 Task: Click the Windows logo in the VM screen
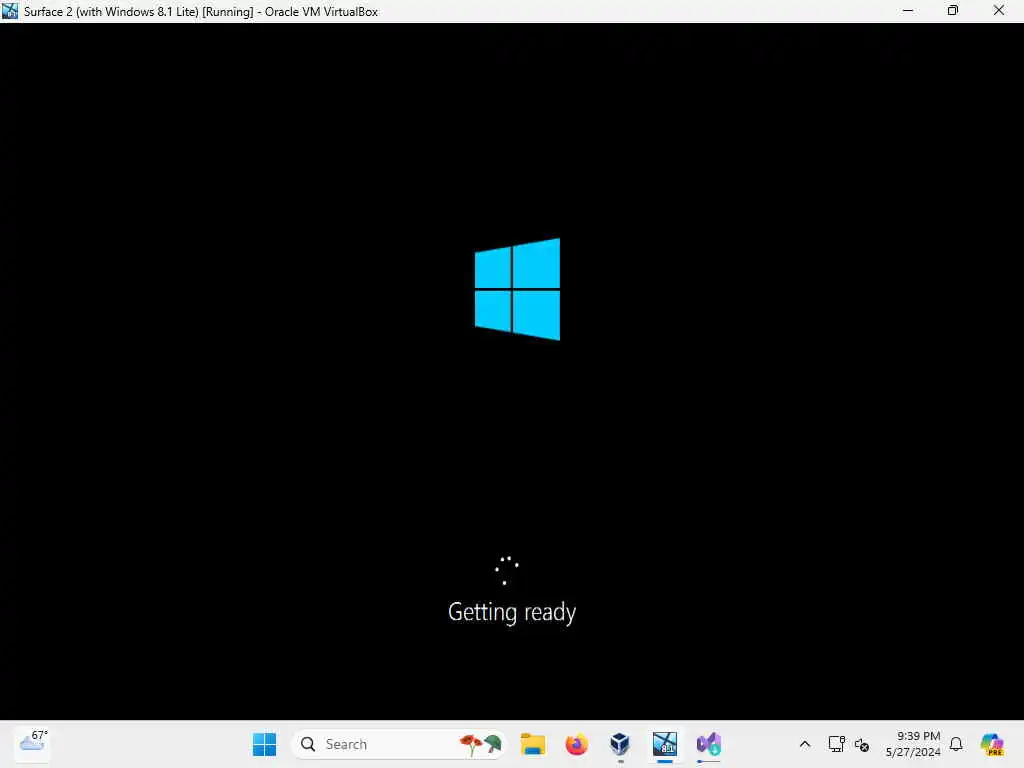click(x=517, y=289)
